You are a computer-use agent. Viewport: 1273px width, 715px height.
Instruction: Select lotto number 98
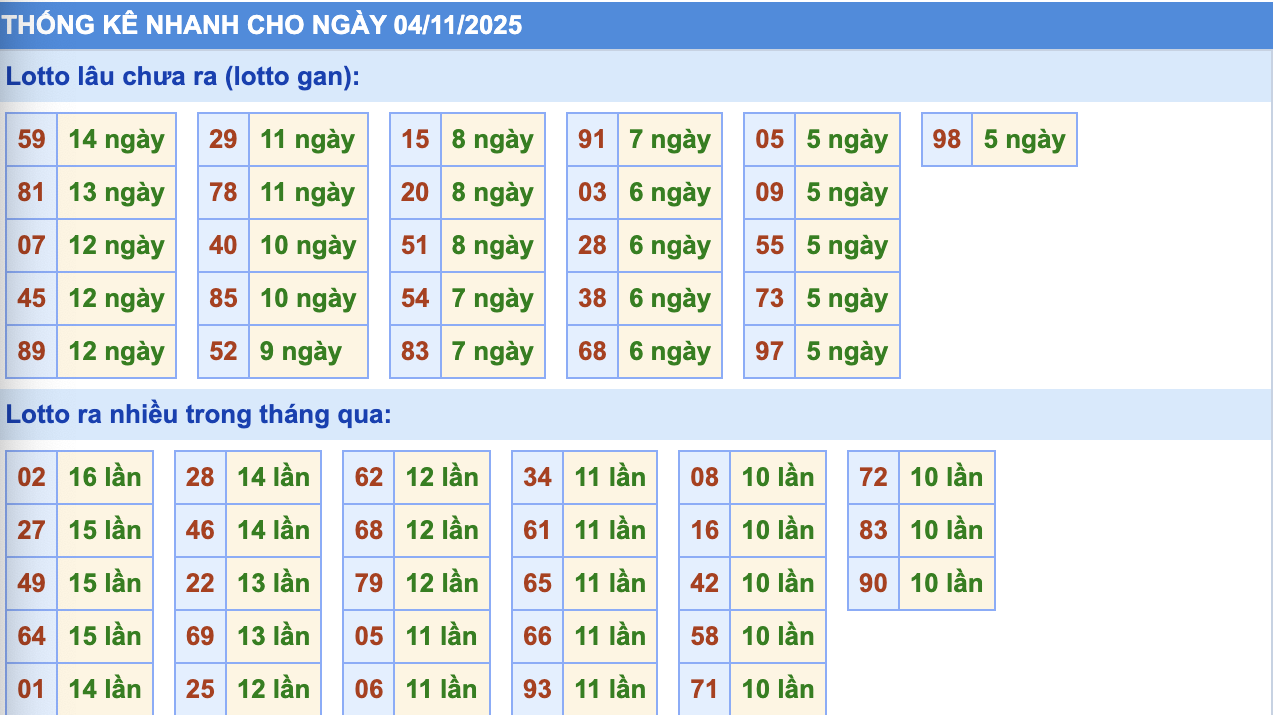(x=946, y=139)
